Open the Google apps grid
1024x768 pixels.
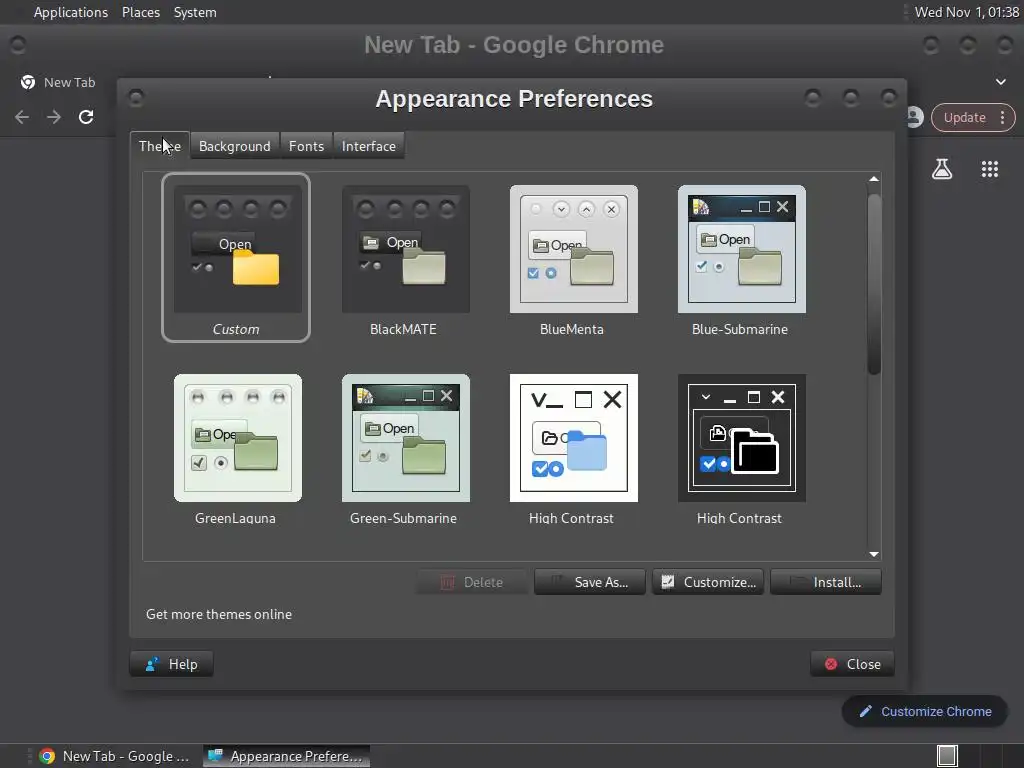click(990, 169)
